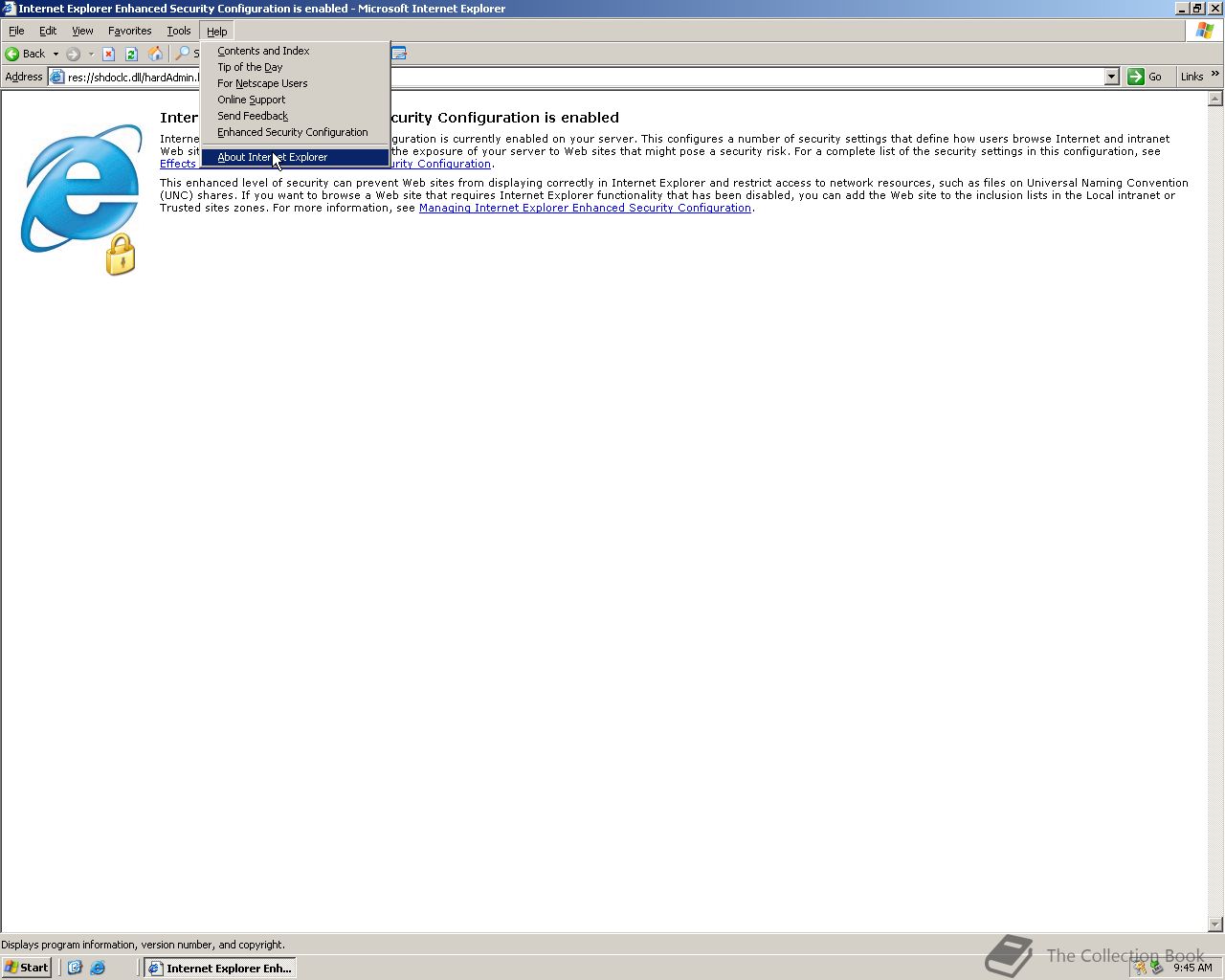
Task: Launch Internet Explorer from quick launch
Action: point(98,968)
